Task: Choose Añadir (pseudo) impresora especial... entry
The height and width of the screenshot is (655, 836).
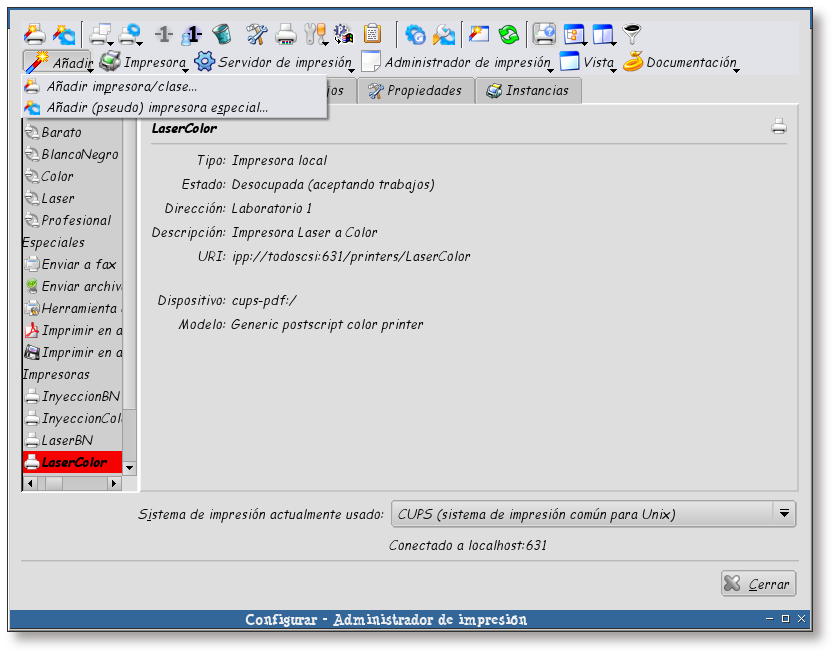Action: pos(156,107)
